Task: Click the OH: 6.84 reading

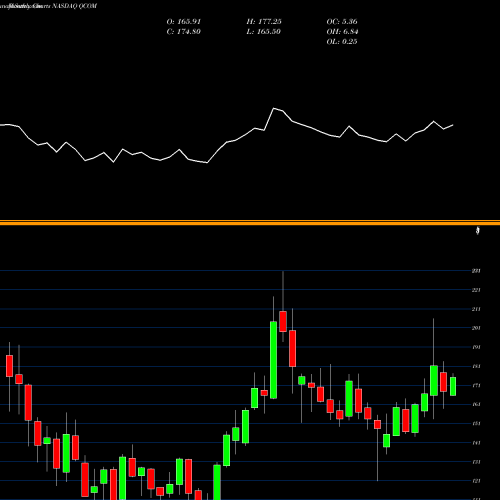Action: tap(342, 32)
